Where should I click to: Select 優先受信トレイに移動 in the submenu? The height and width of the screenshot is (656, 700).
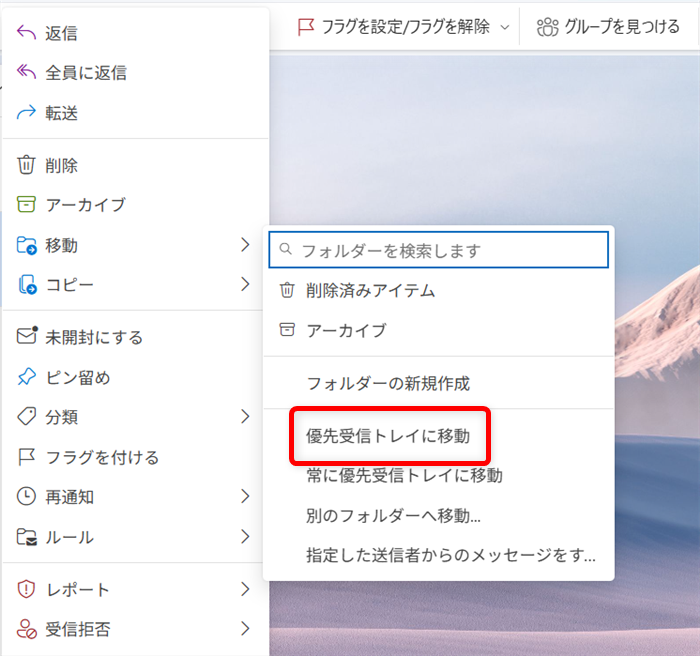coord(387,436)
